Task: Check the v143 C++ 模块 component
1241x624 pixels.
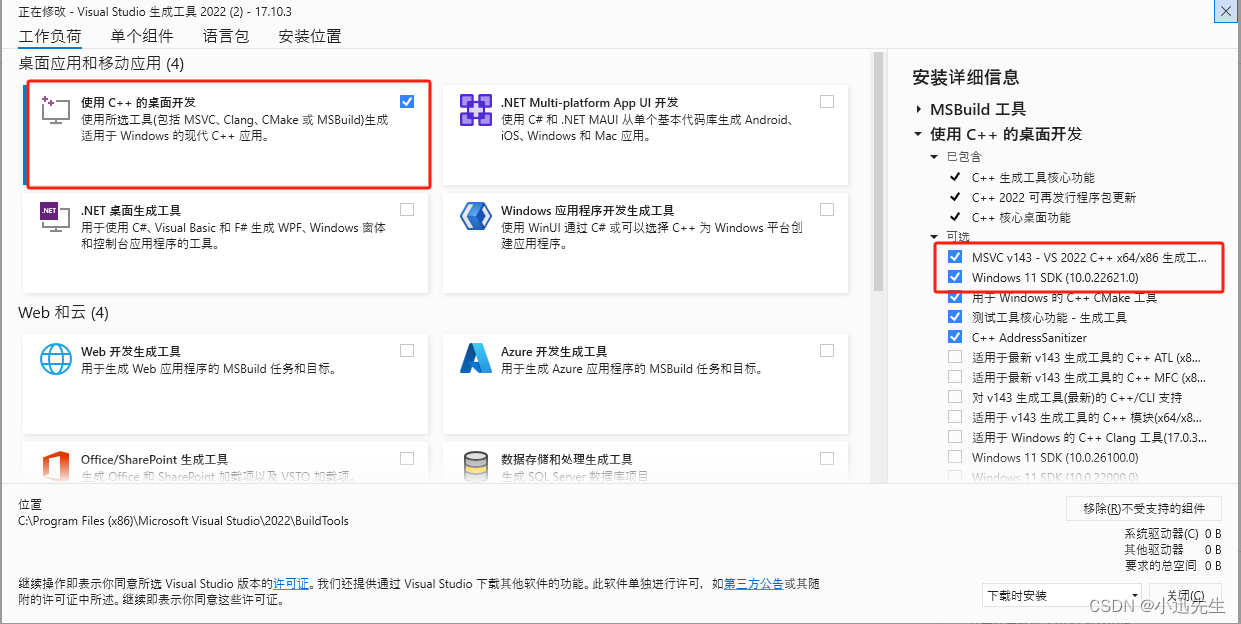Action: pos(956,417)
